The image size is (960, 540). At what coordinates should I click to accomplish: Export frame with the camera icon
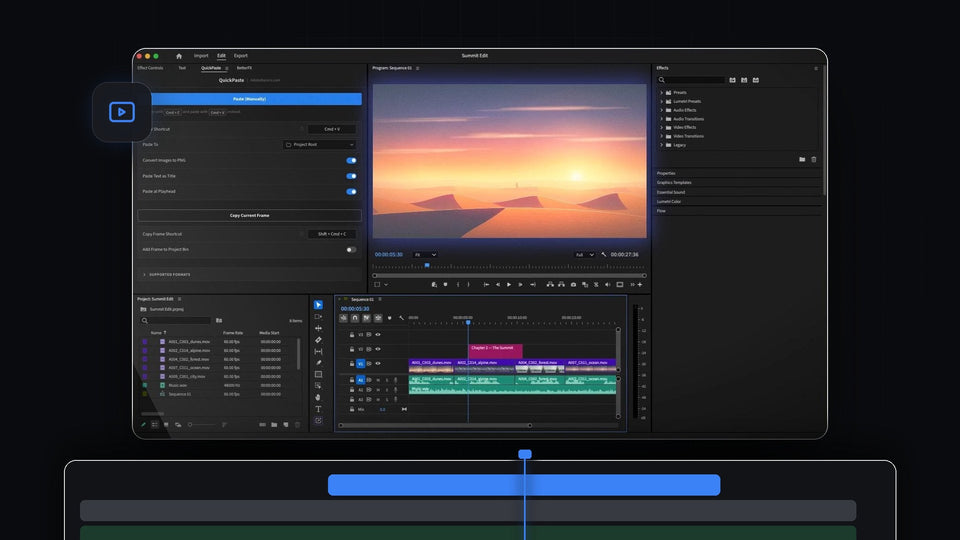coord(573,285)
